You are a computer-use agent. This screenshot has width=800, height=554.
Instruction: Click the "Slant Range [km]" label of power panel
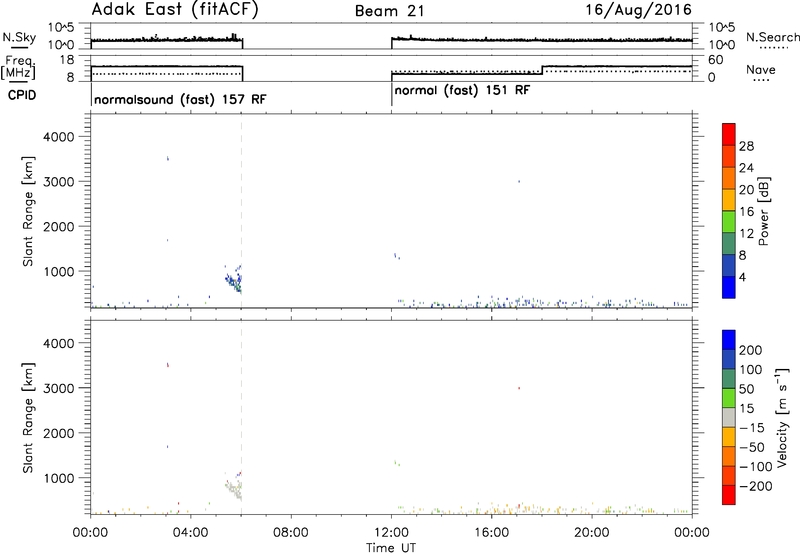[x=28, y=211]
